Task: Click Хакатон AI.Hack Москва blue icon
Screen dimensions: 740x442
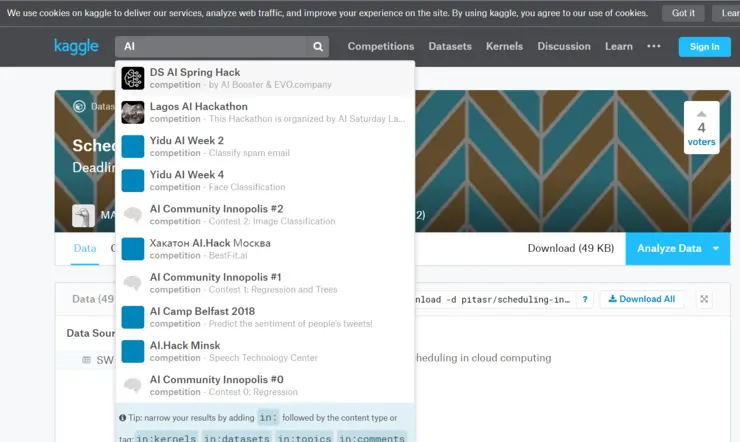Action: point(133,249)
